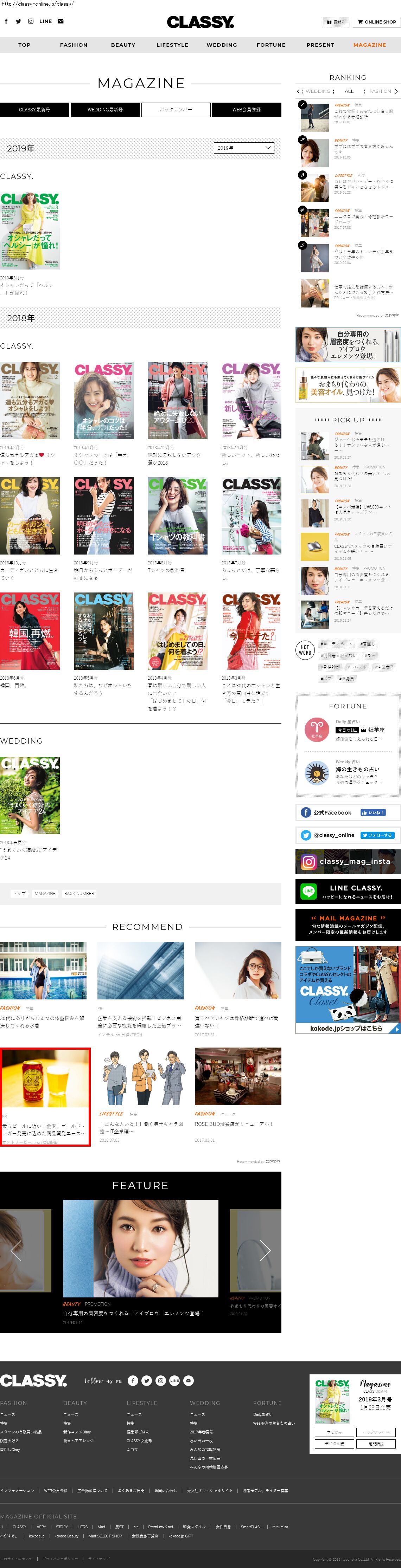
Task: Open the FASHION navigation item
Action: click(74, 45)
